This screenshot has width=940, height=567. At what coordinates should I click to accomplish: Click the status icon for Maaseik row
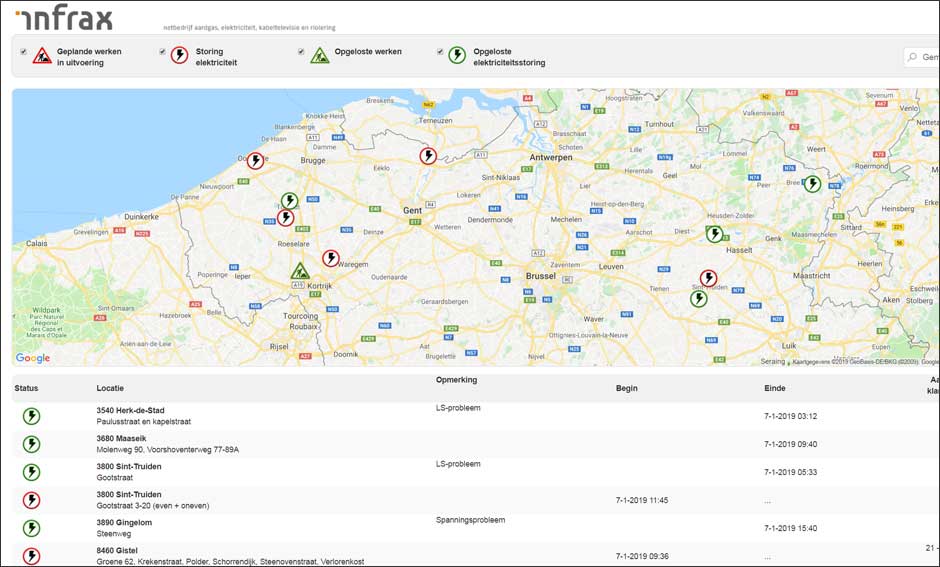pos(31,444)
